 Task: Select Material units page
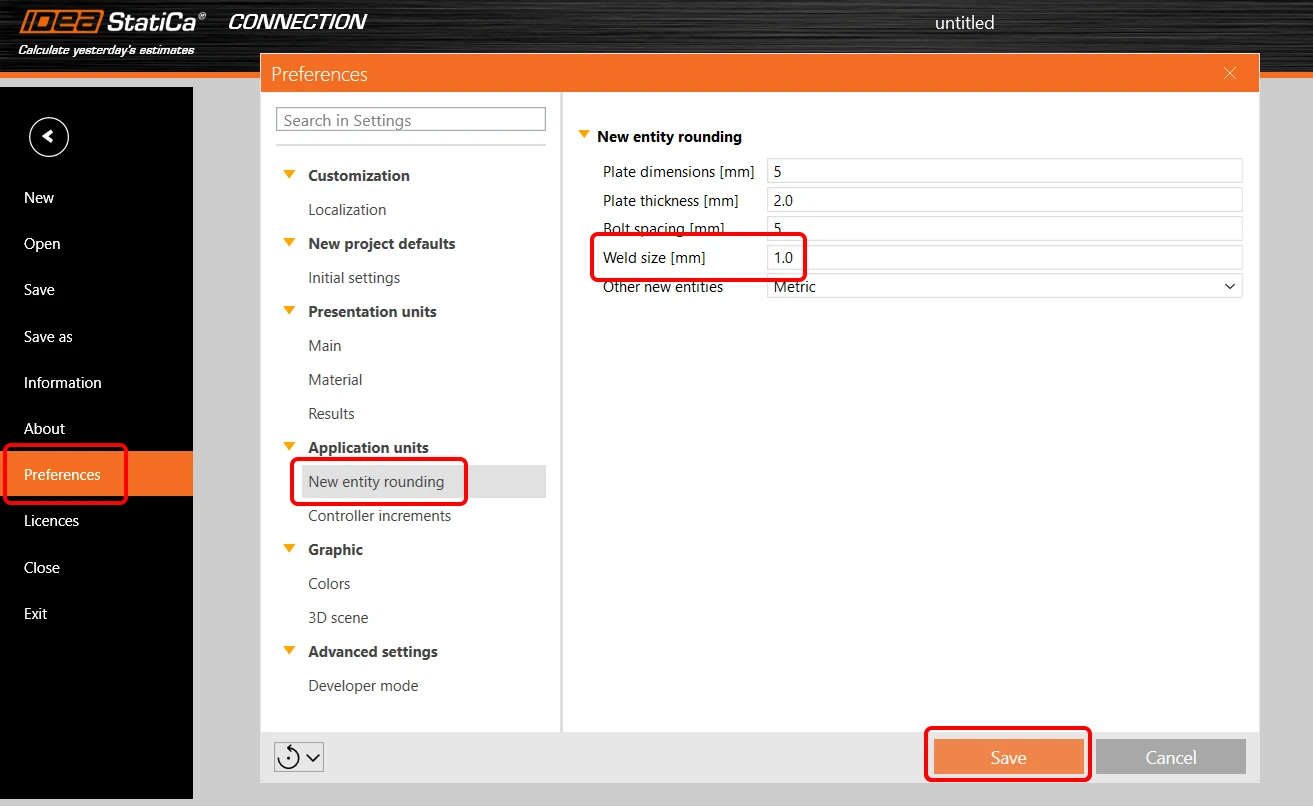click(x=335, y=379)
